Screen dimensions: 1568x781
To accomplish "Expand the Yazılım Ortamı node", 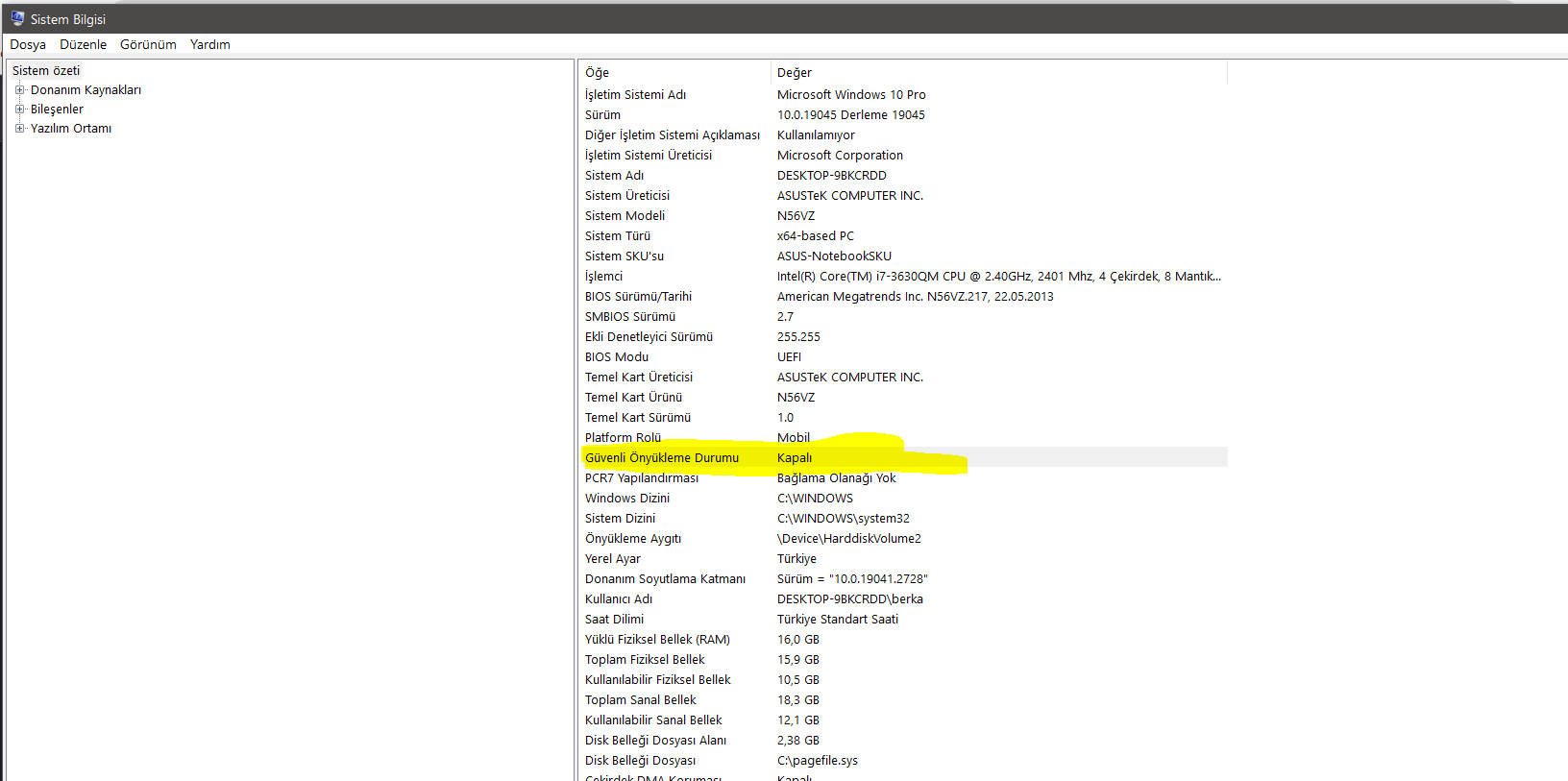I will pos(19,128).
